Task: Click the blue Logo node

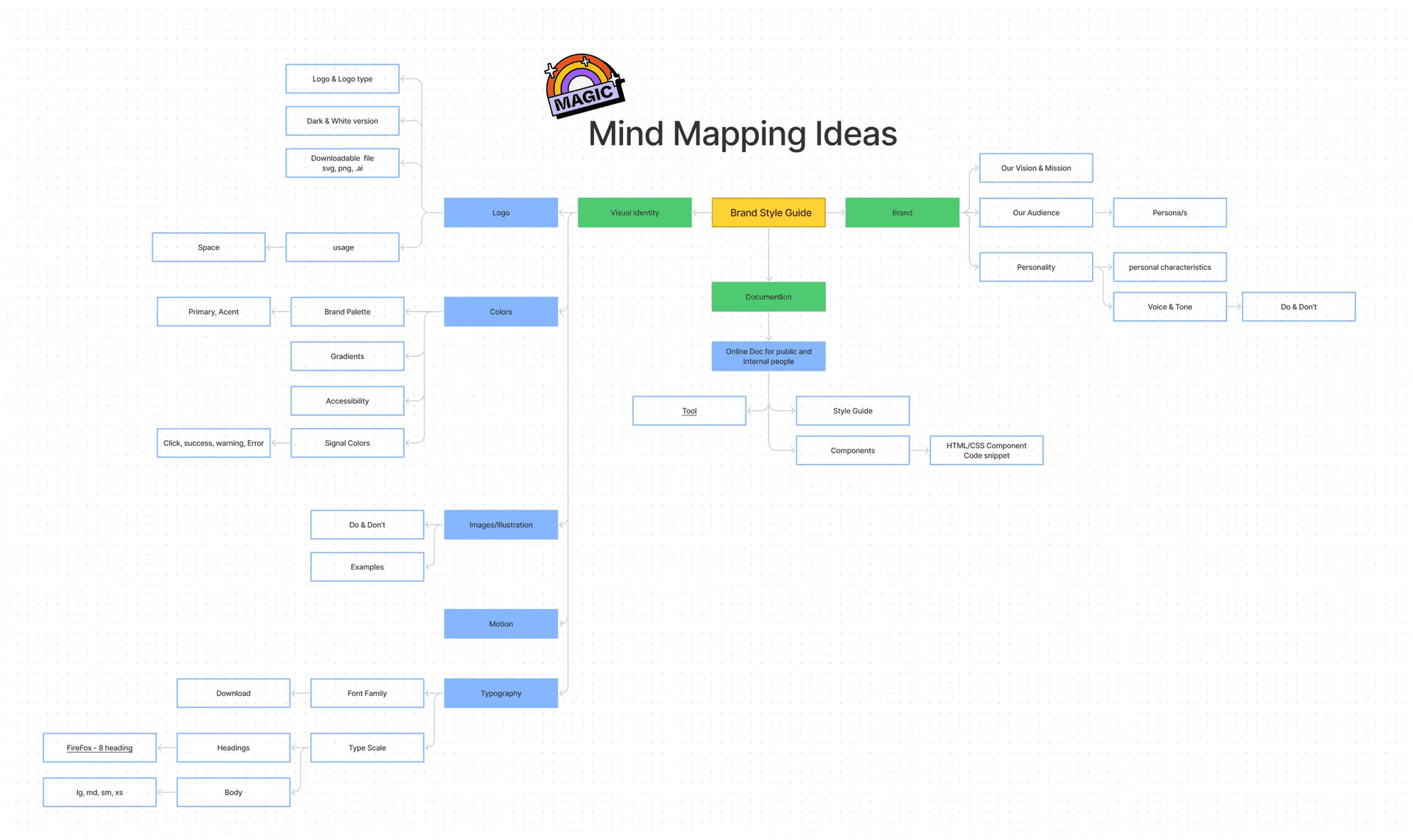Action: 501,213
